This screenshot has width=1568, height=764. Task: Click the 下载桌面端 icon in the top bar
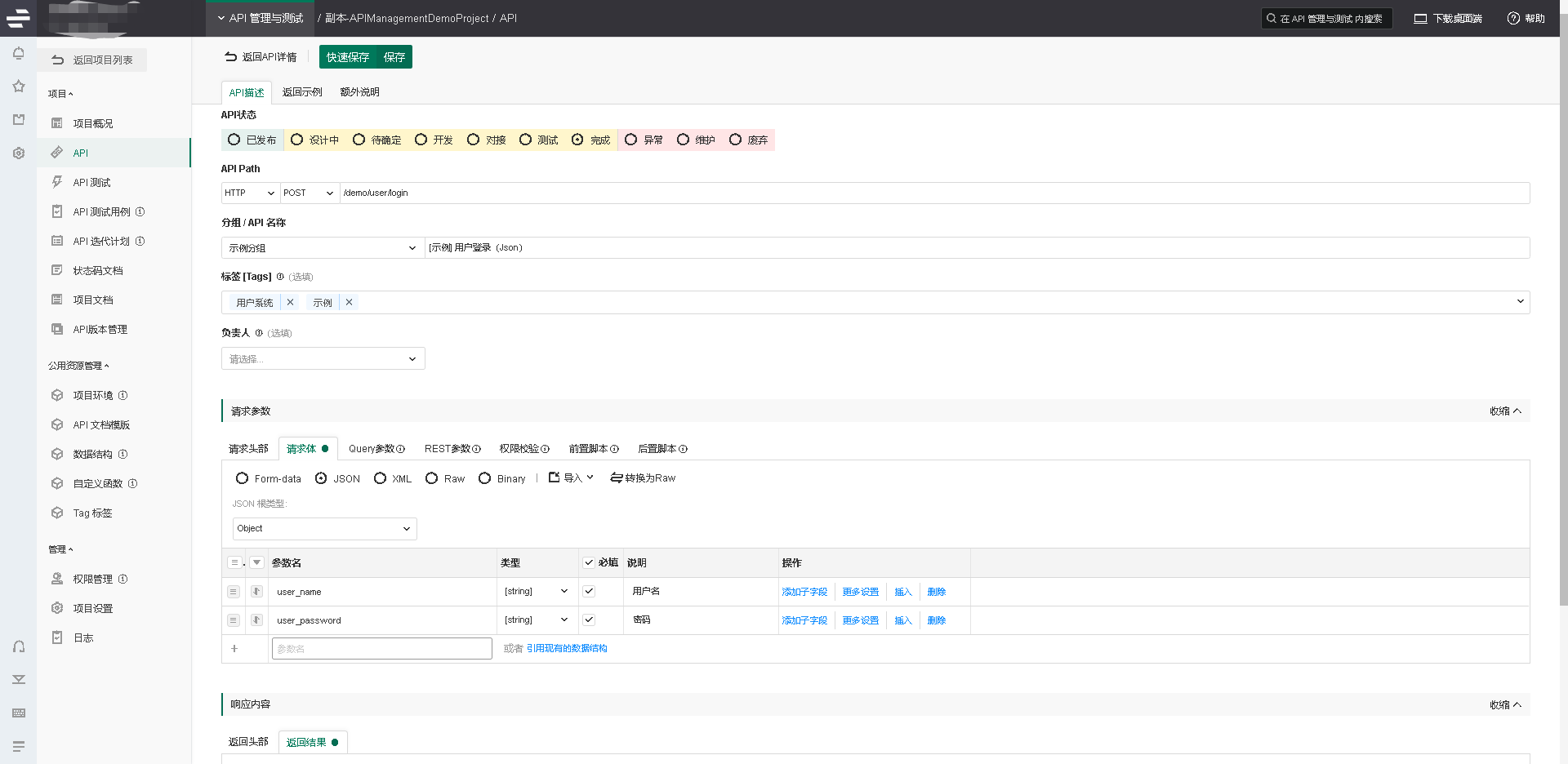point(1418,17)
